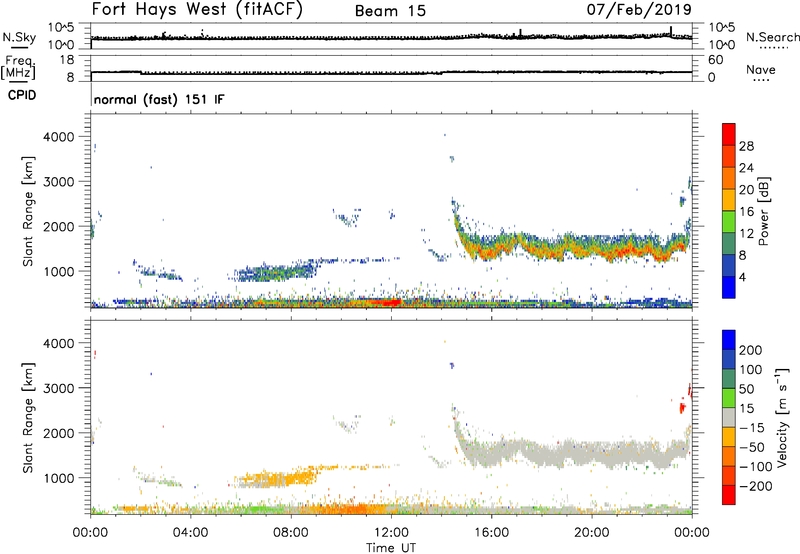Click the '28' value on the Power colorbar

point(746,146)
